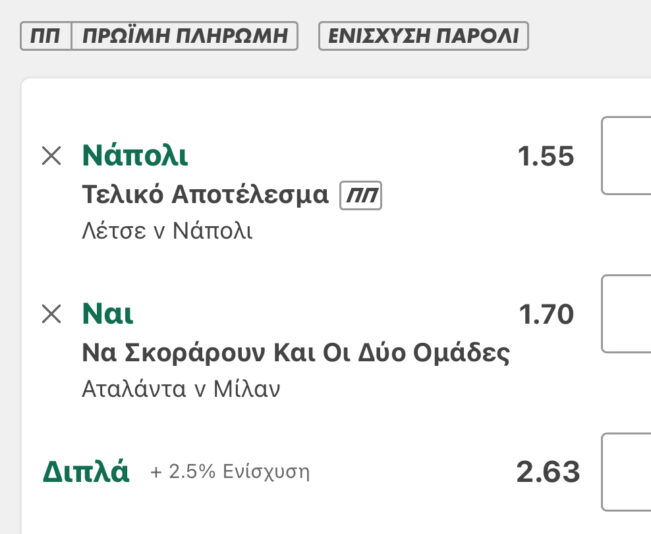
Task: Open the ΕΝΙΣΧΥΣΗ ΠΑΡΟΛΙ offer tag
Action: (x=423, y=36)
